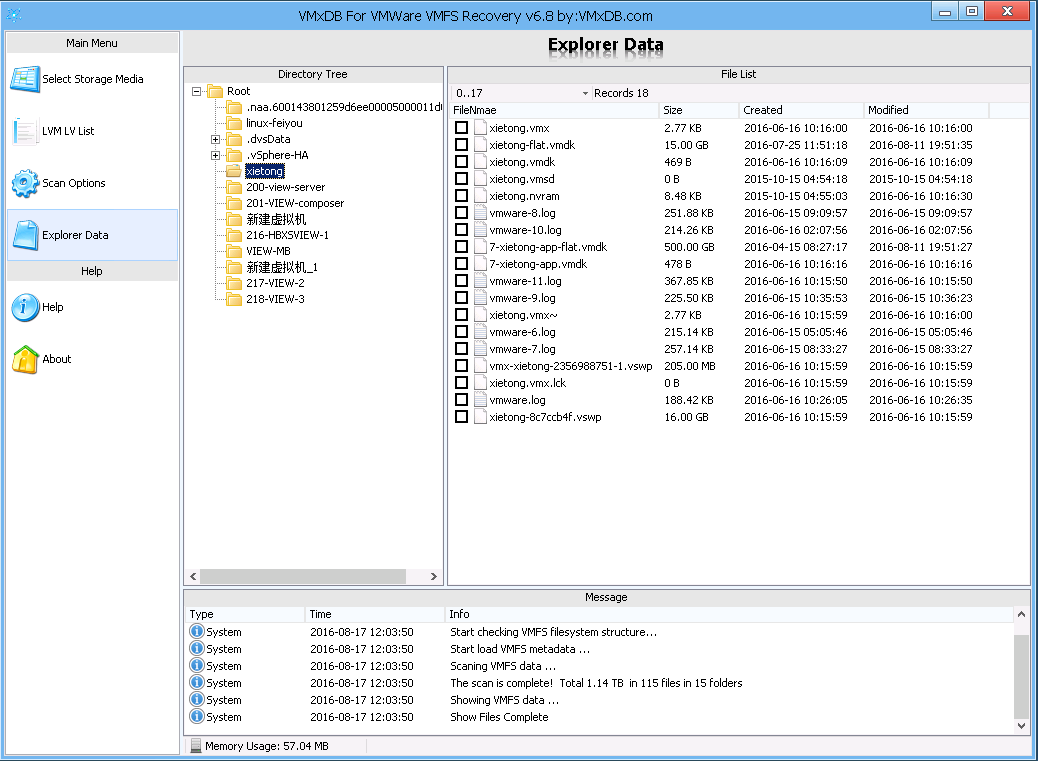
Task: Click the 218-VIEW-3 folder icon
Action: (x=234, y=299)
